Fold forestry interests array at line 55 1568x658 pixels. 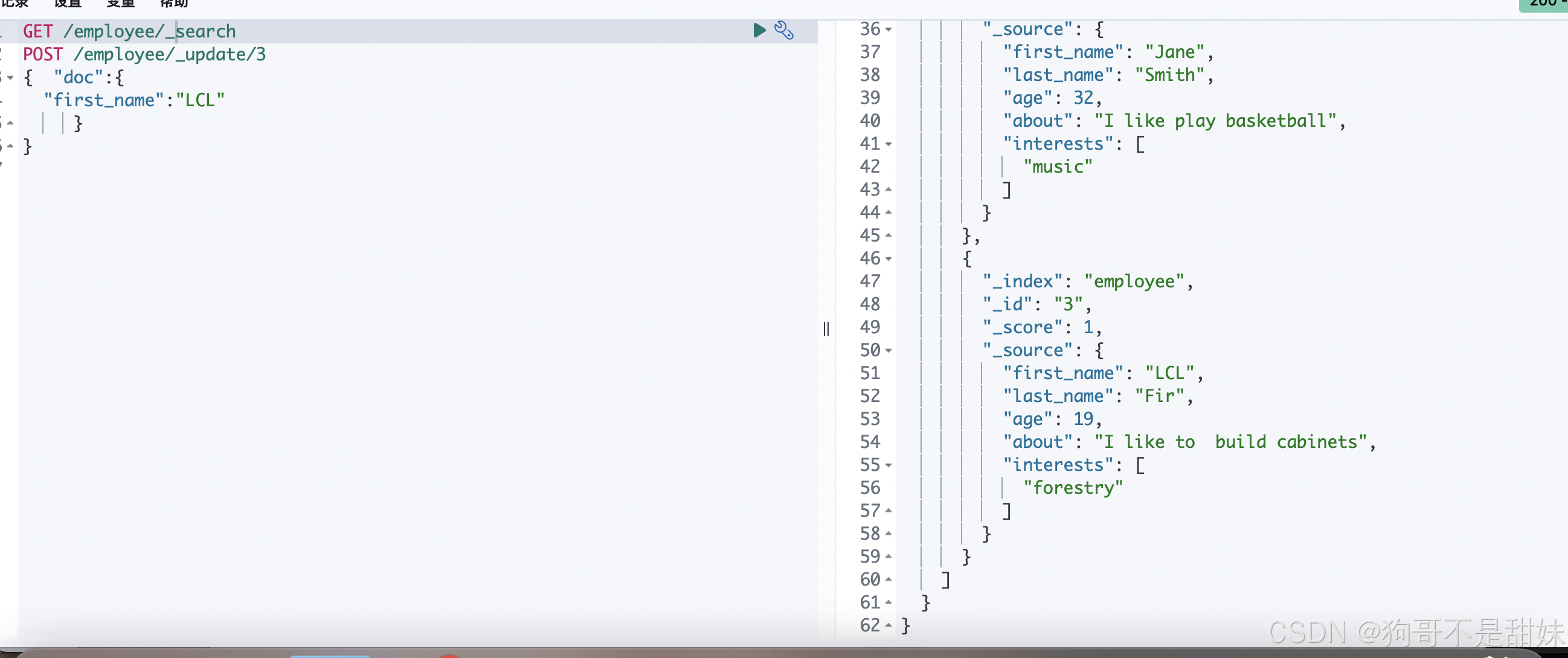pos(888,466)
